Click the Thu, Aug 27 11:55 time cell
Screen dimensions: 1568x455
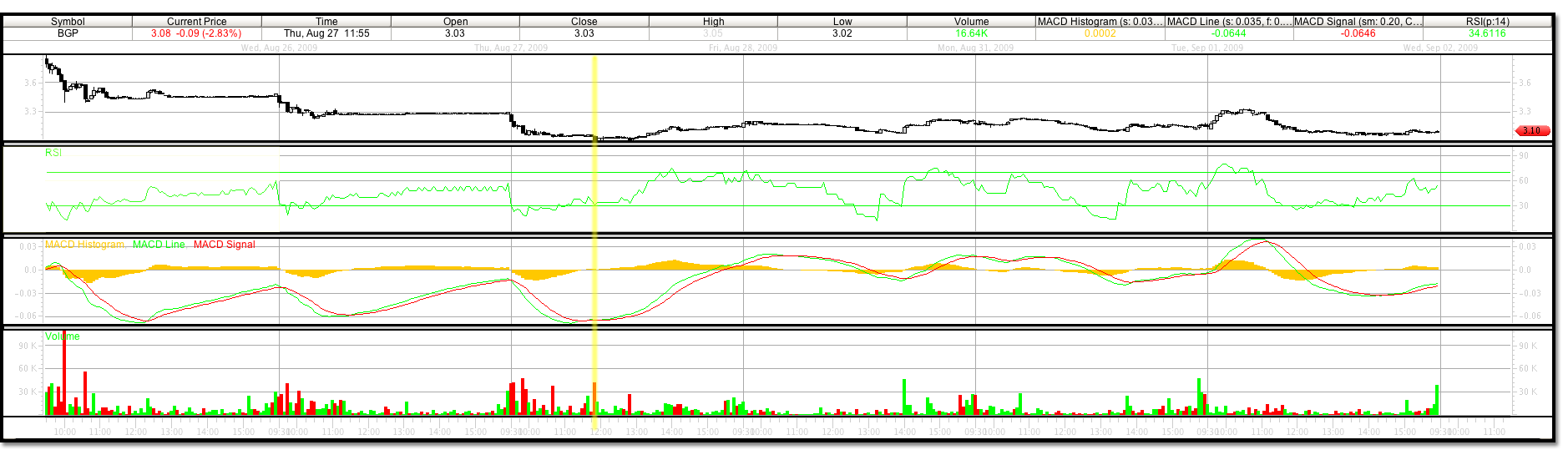[326, 33]
